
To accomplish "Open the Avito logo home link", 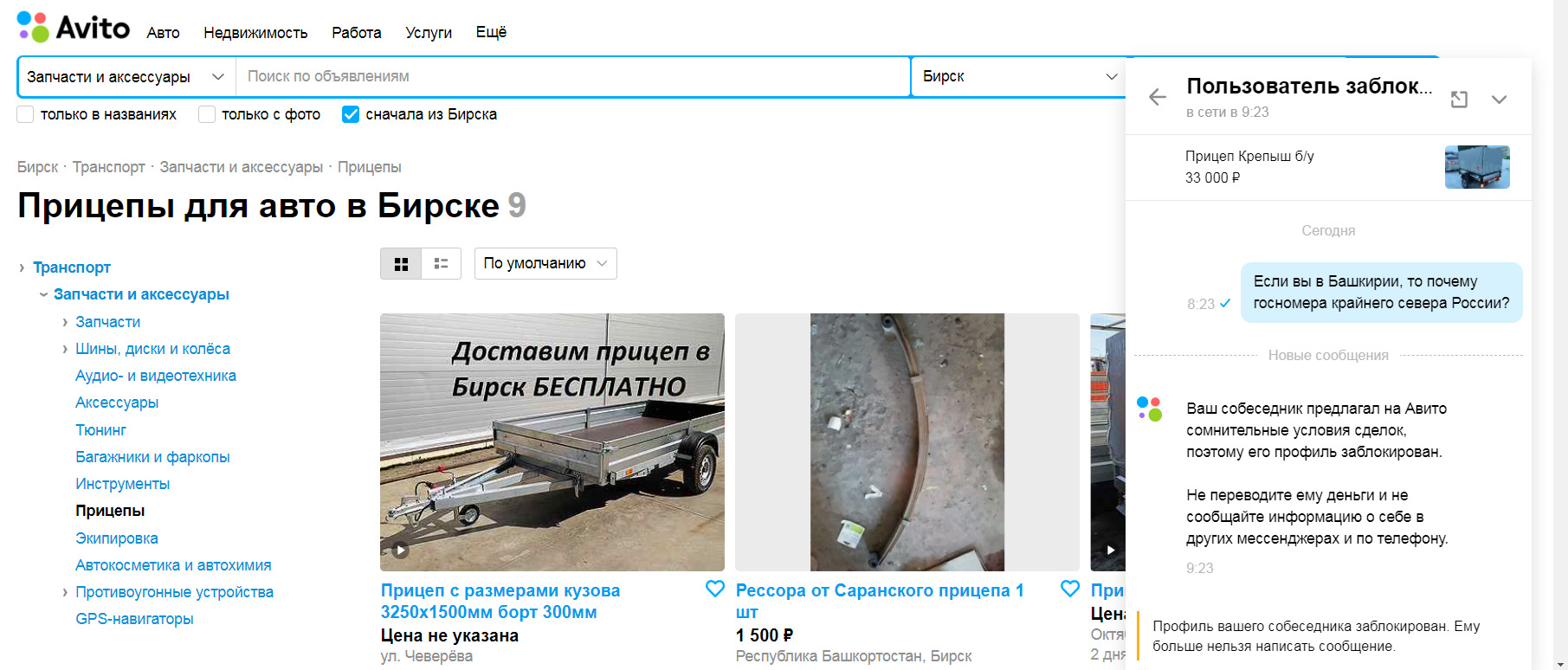I will [73, 27].
